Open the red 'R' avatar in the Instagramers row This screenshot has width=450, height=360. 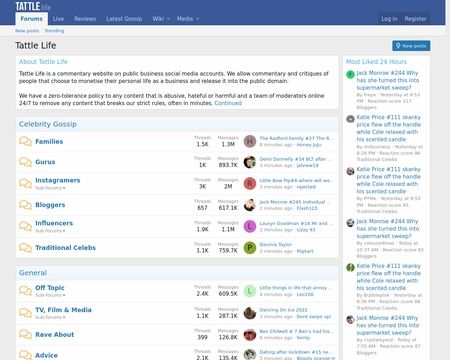[x=250, y=183]
